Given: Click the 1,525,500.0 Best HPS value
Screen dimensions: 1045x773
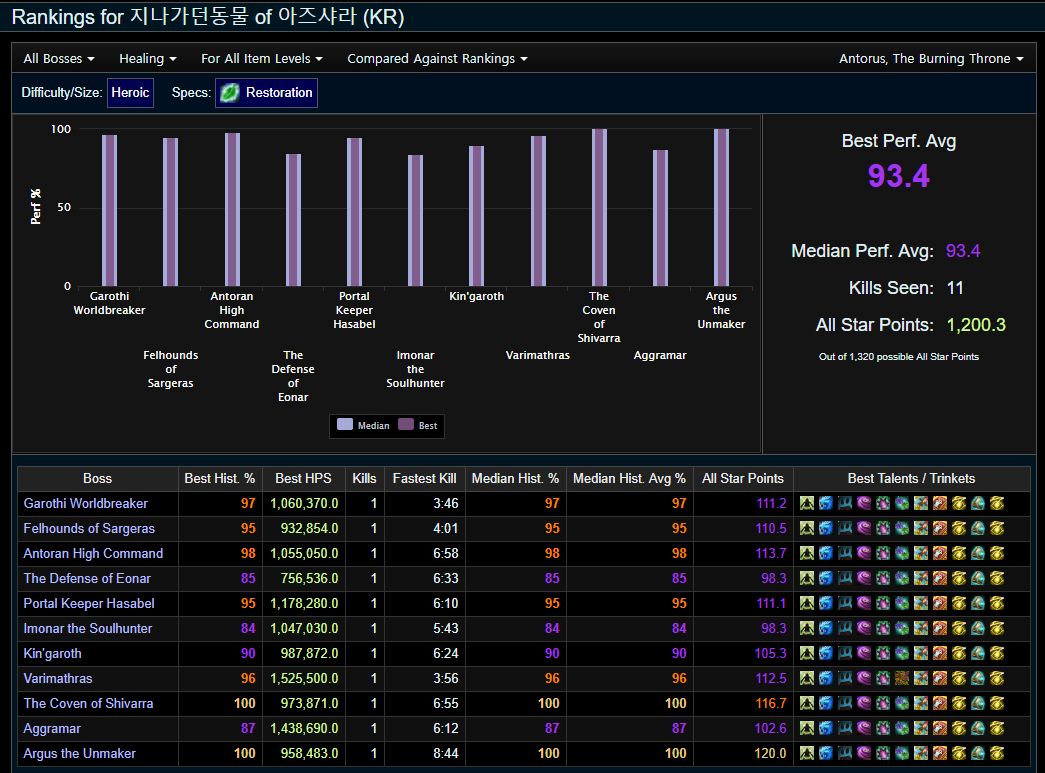Looking at the screenshot, I should [x=304, y=678].
